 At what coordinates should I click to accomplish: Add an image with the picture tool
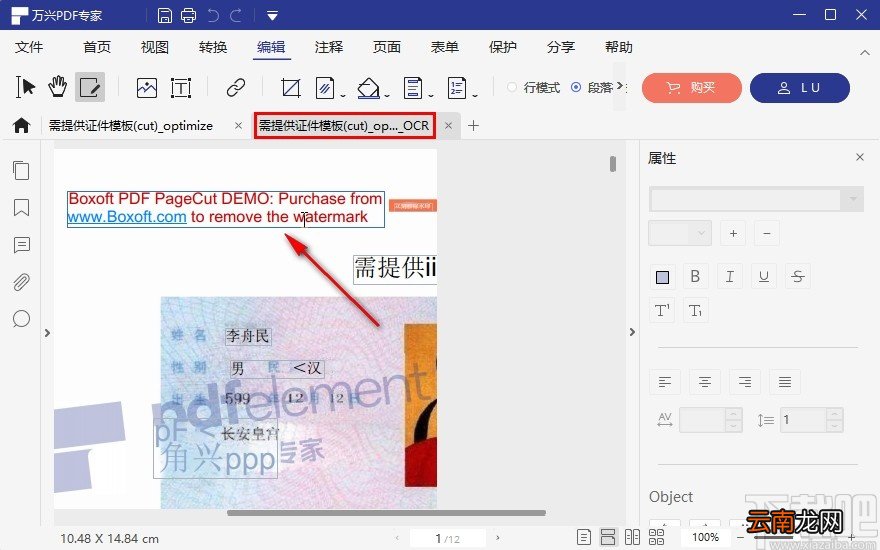click(x=146, y=88)
